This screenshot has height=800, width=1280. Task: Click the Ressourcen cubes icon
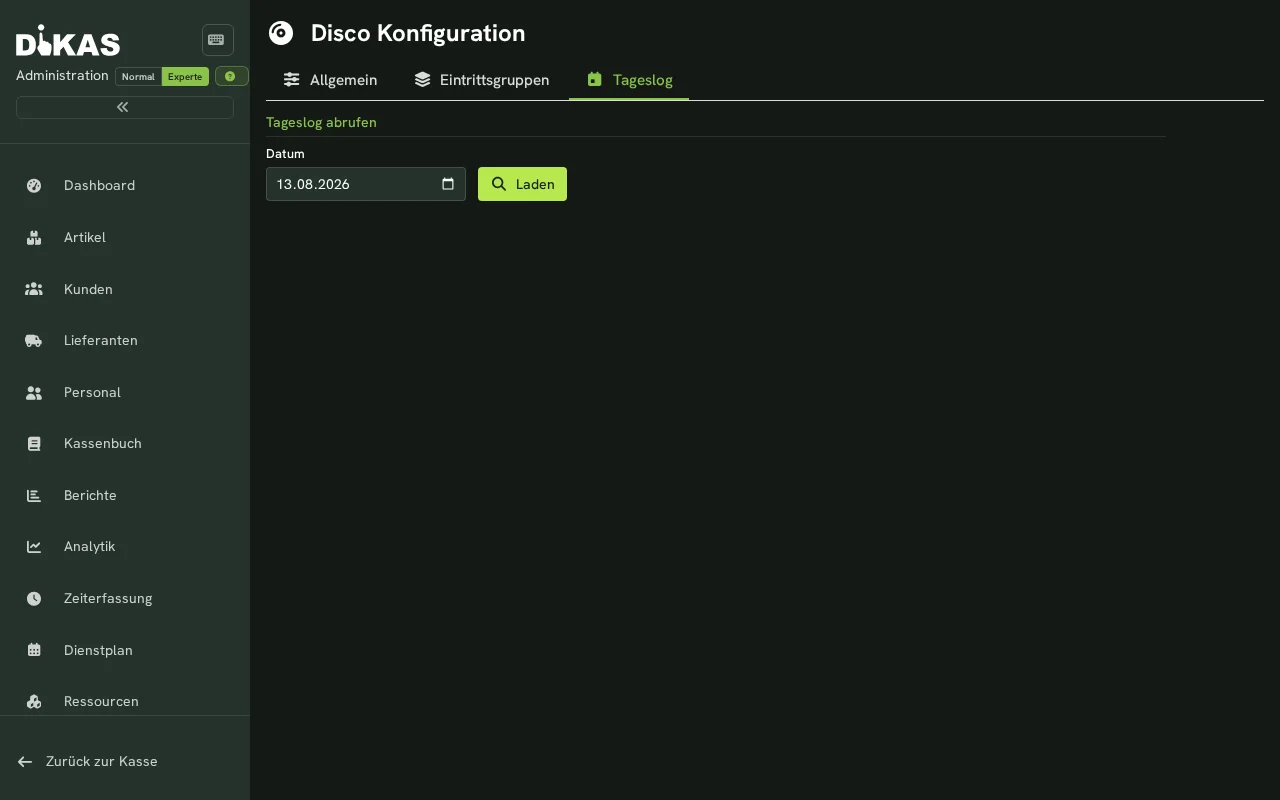point(34,701)
